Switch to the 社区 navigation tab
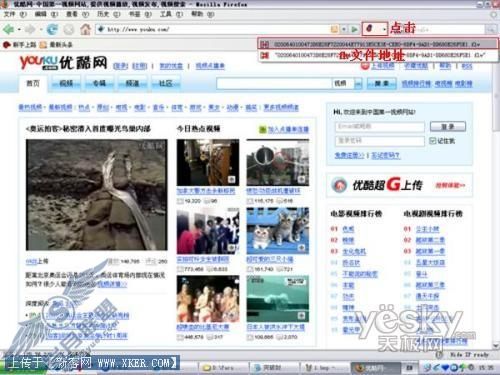Viewport: 500px width, 375px height. (166, 83)
